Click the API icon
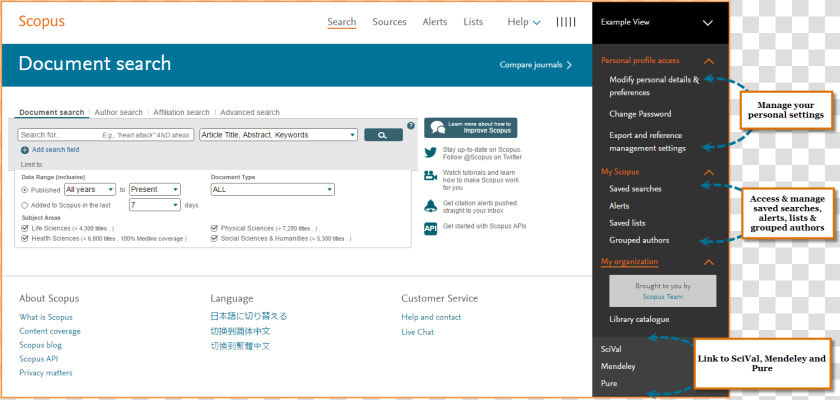840x400 pixels. (x=431, y=229)
